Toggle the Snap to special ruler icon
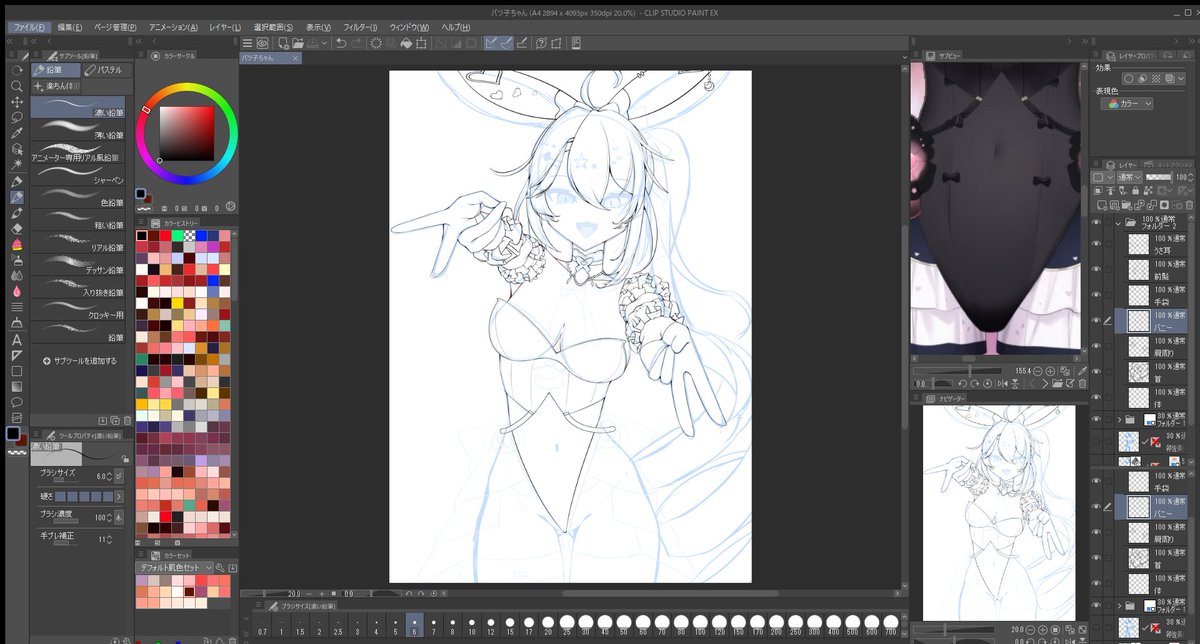Screen dimensions: 1200x644 click(x=506, y=44)
